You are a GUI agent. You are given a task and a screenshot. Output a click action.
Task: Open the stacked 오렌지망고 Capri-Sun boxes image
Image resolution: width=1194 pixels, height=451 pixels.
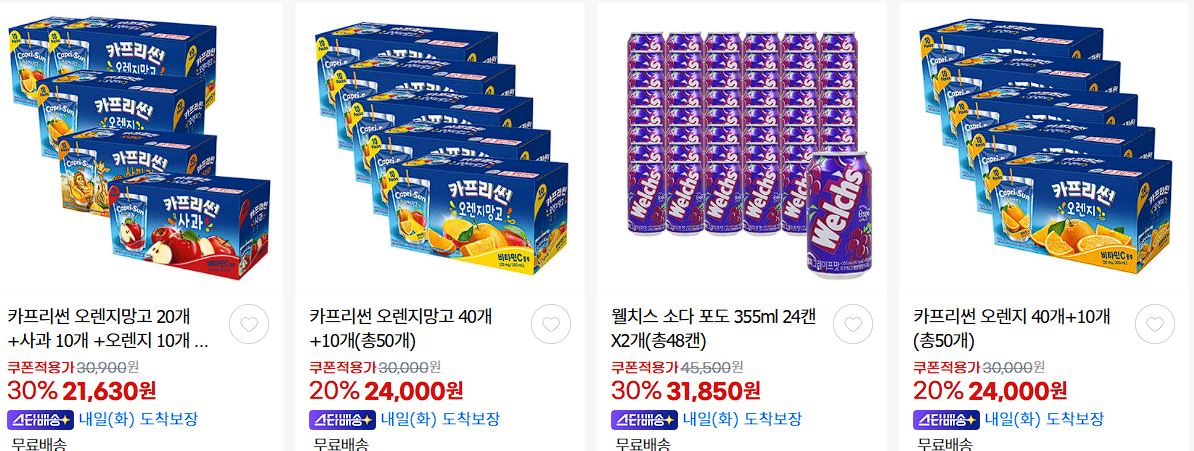tap(440, 147)
